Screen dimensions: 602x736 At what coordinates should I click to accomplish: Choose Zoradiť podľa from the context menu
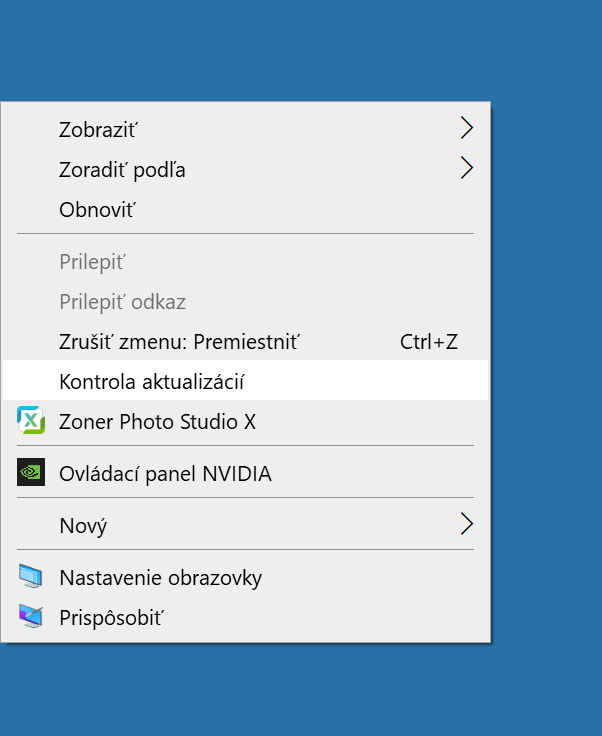tap(122, 170)
